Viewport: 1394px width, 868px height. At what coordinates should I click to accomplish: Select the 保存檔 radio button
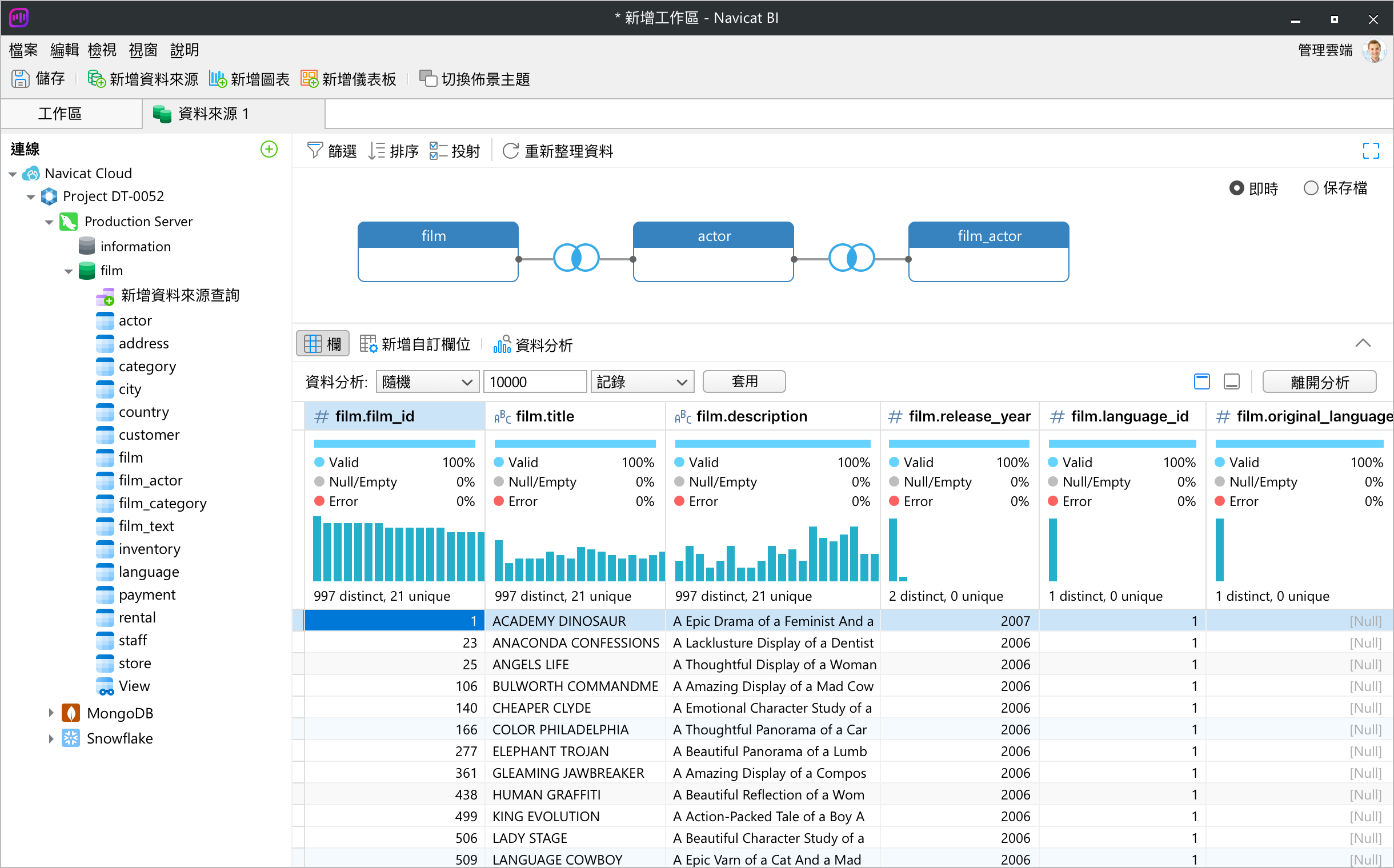(x=1310, y=188)
